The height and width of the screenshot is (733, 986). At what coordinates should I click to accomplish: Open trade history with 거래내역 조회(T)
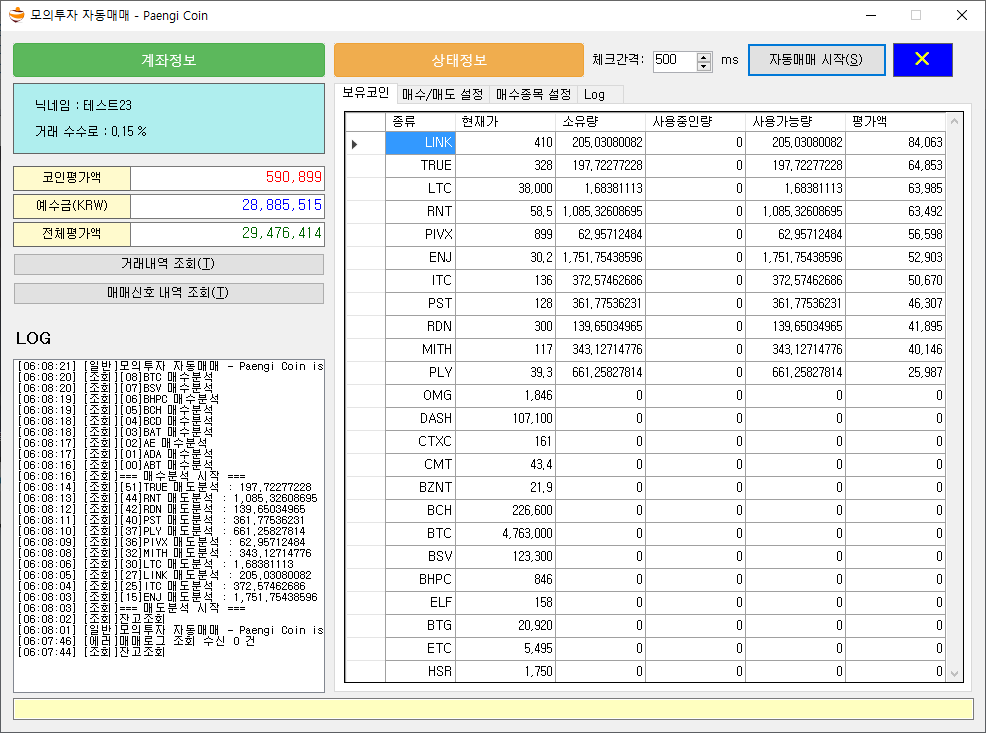click(x=169, y=264)
